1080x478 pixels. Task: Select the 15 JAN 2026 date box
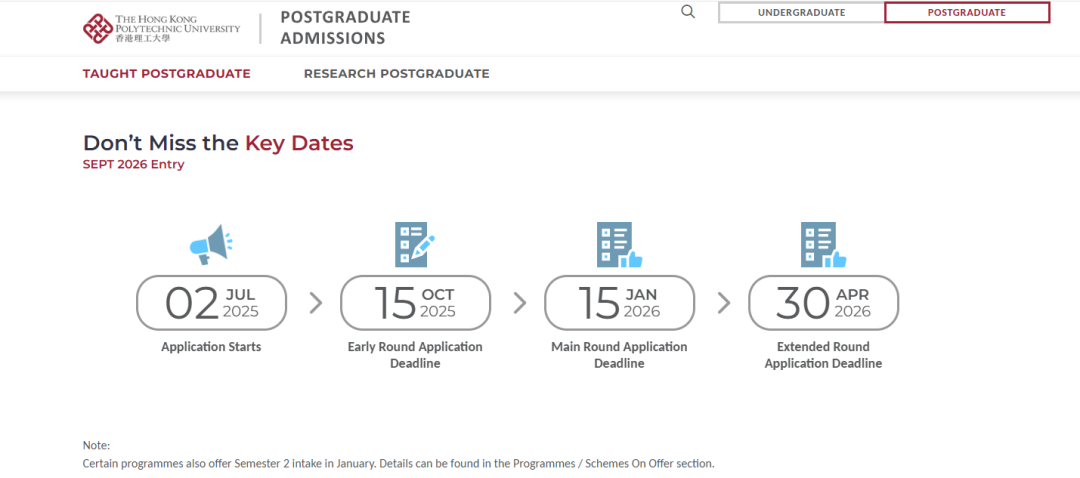(x=619, y=303)
